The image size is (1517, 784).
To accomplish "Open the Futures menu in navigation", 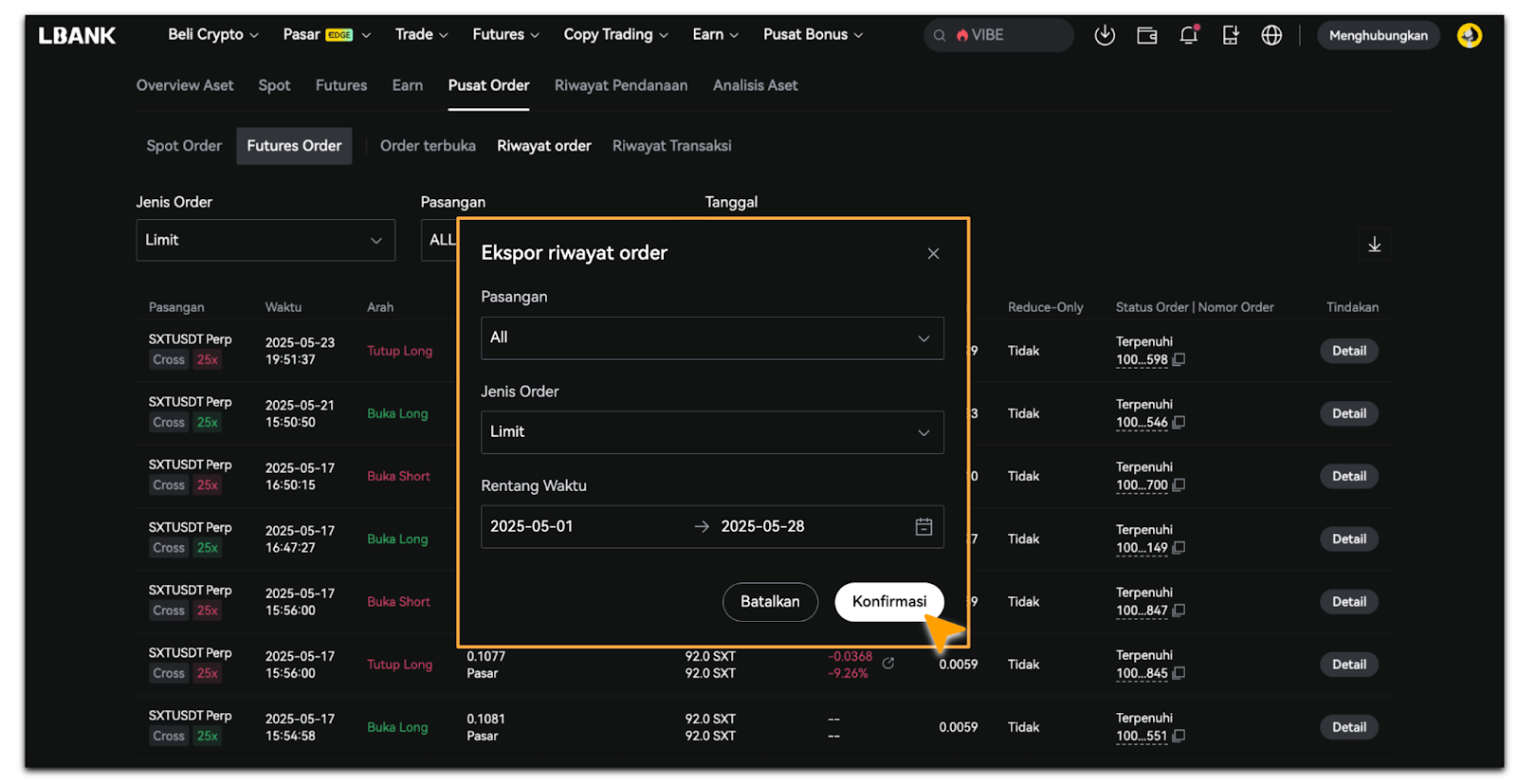I will click(505, 35).
